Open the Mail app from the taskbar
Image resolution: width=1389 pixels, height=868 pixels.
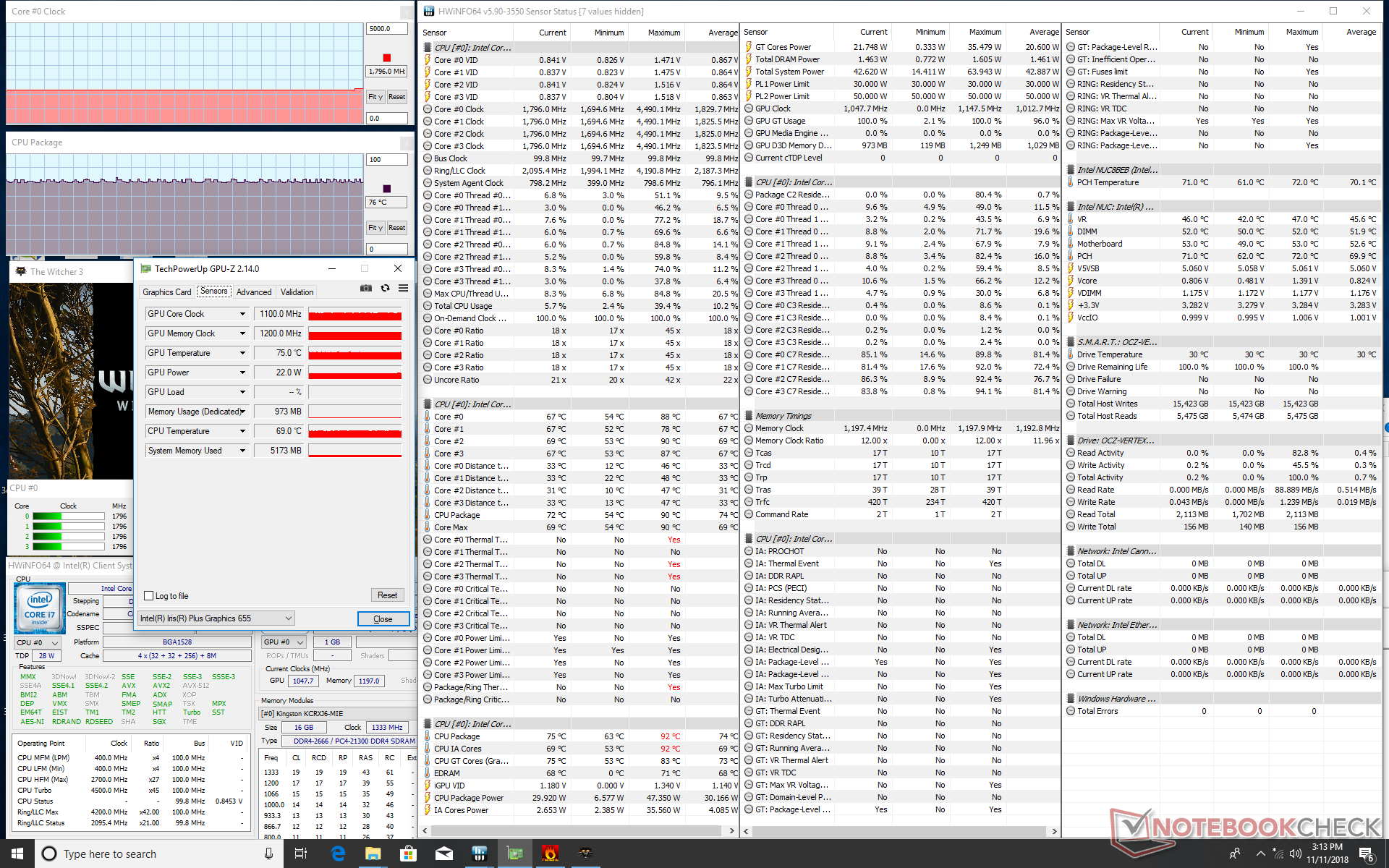click(x=443, y=854)
